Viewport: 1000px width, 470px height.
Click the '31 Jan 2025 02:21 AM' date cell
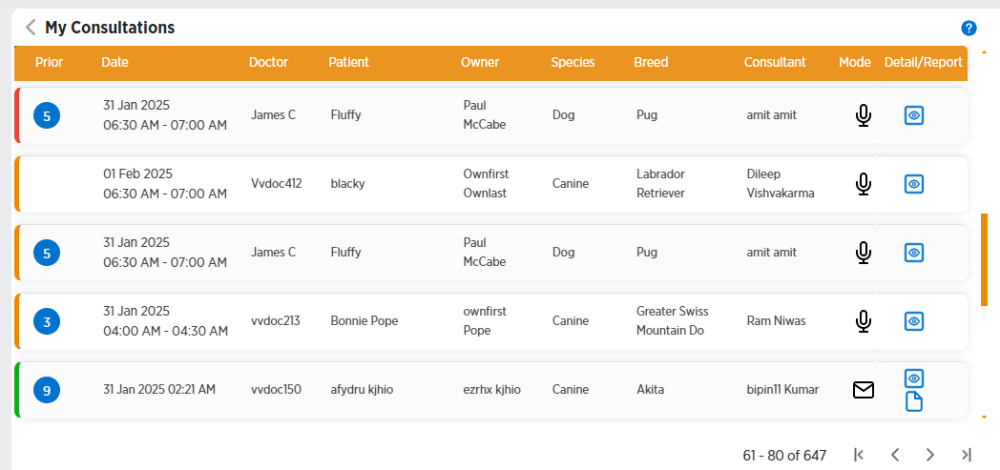tap(159, 389)
